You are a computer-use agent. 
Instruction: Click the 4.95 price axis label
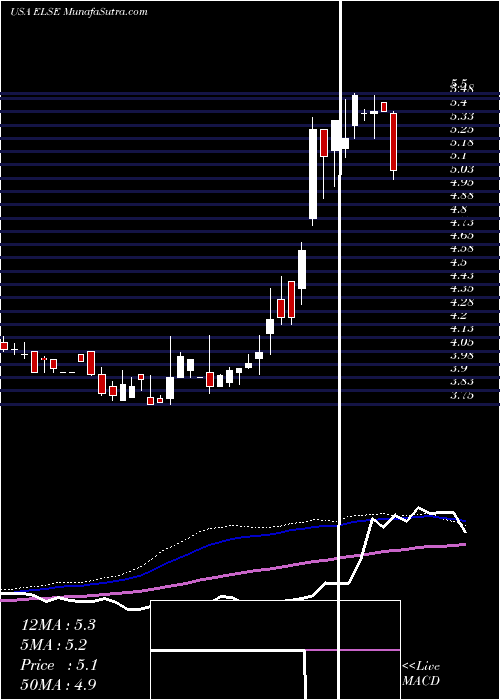461,182
